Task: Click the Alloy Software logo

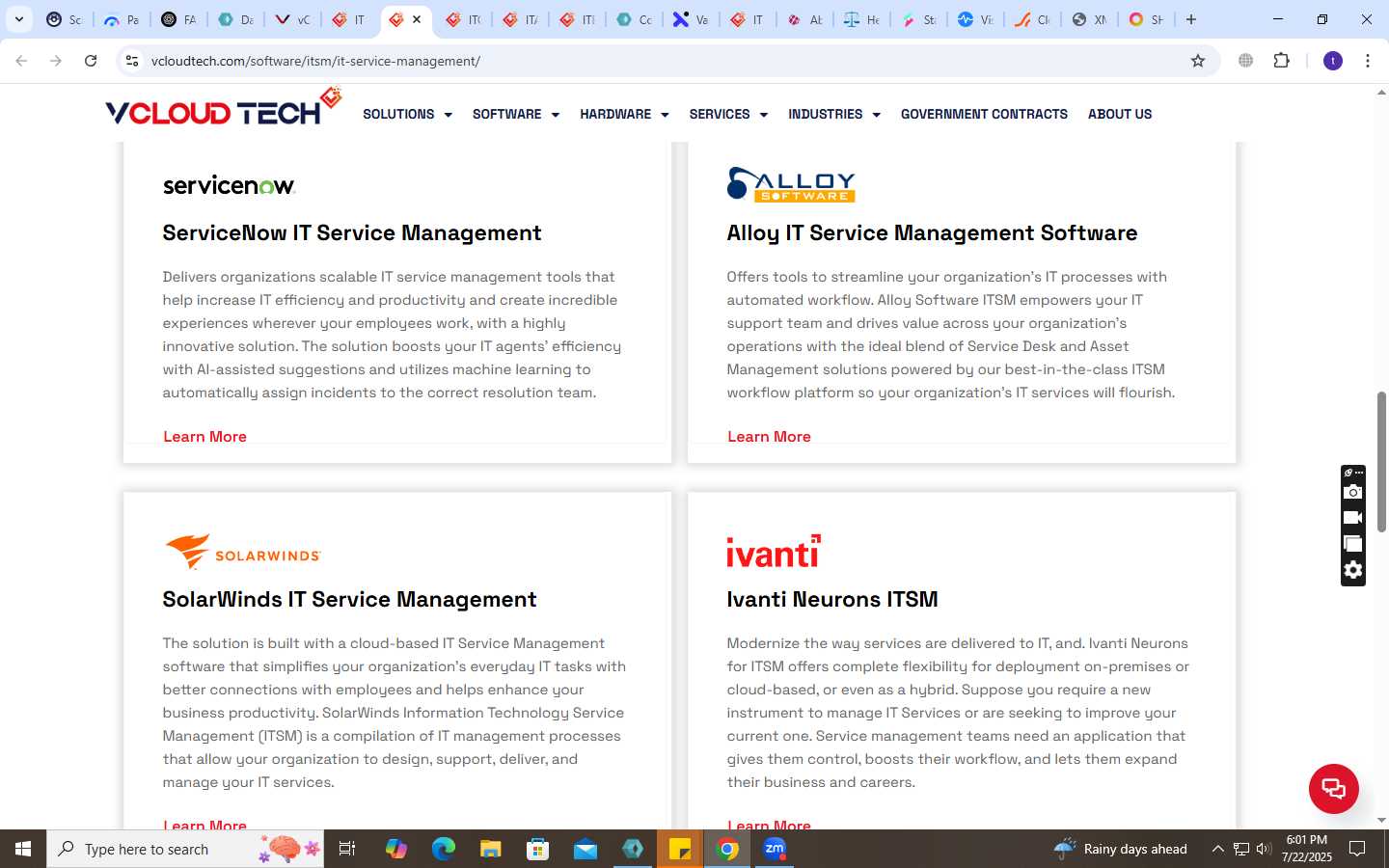Action: [791, 184]
